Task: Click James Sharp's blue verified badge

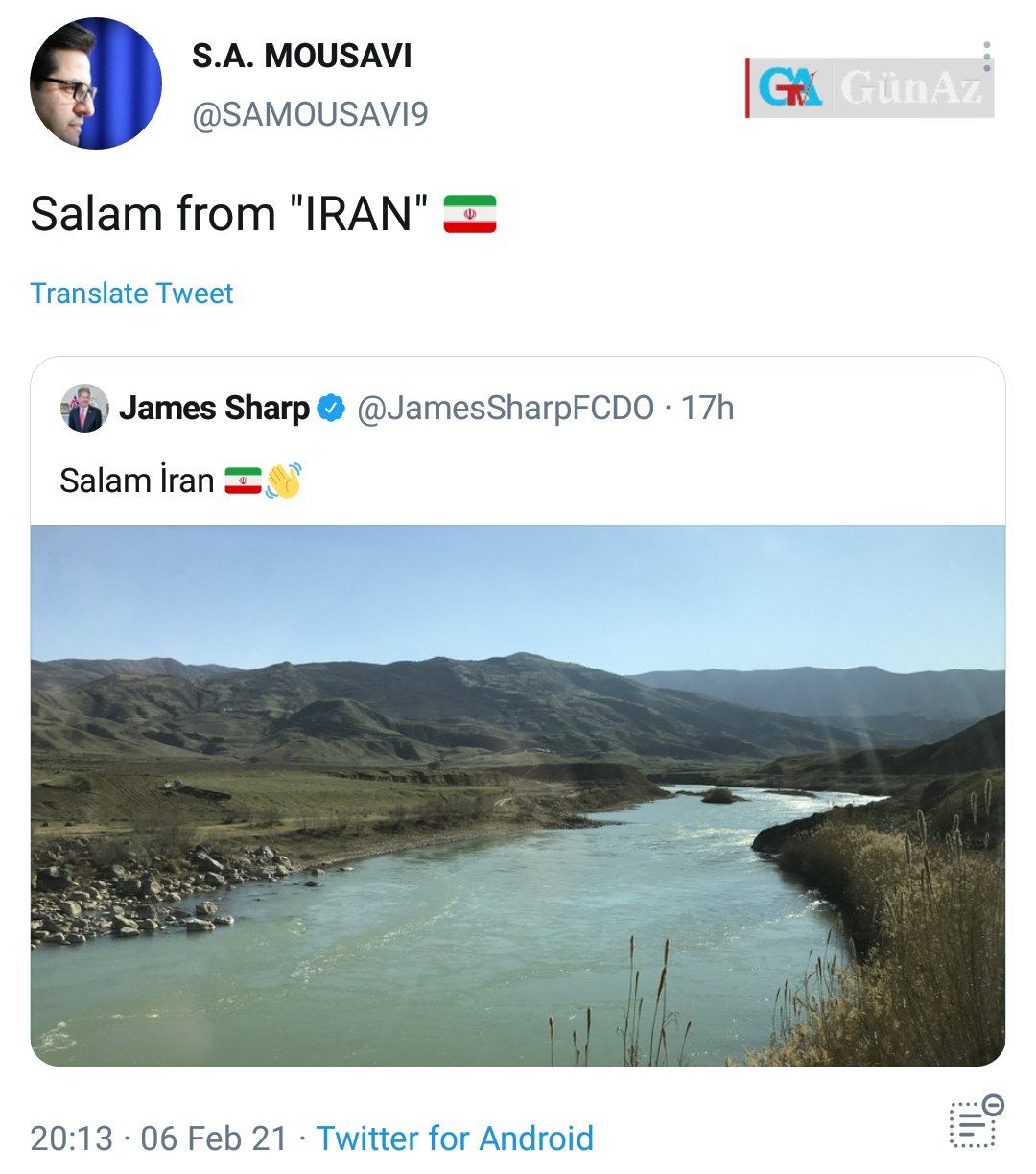Action: pyautogui.click(x=331, y=409)
